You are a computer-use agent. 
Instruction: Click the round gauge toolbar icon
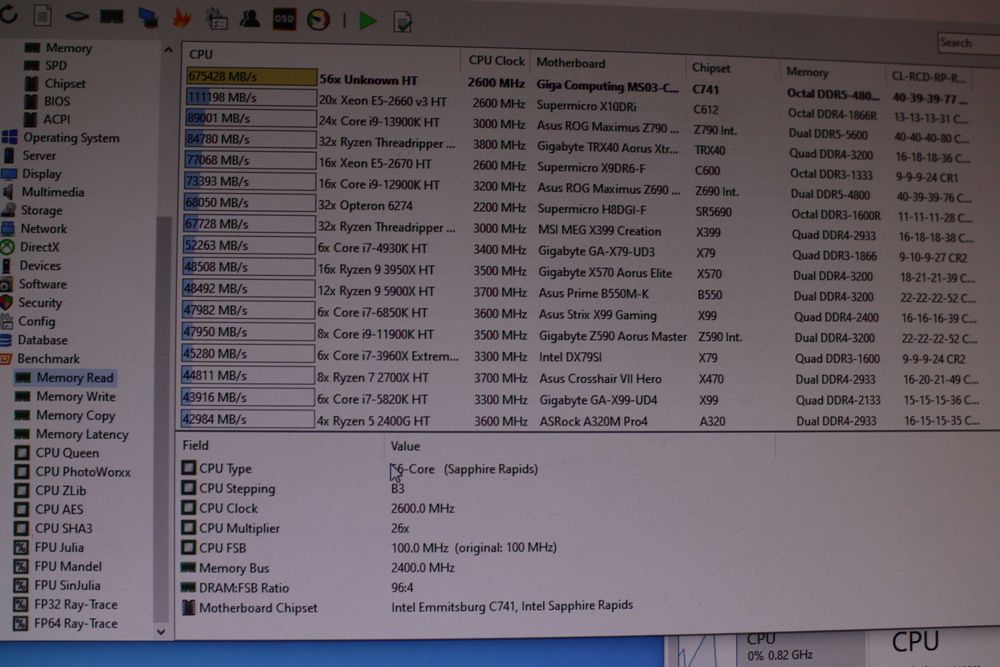coord(318,20)
